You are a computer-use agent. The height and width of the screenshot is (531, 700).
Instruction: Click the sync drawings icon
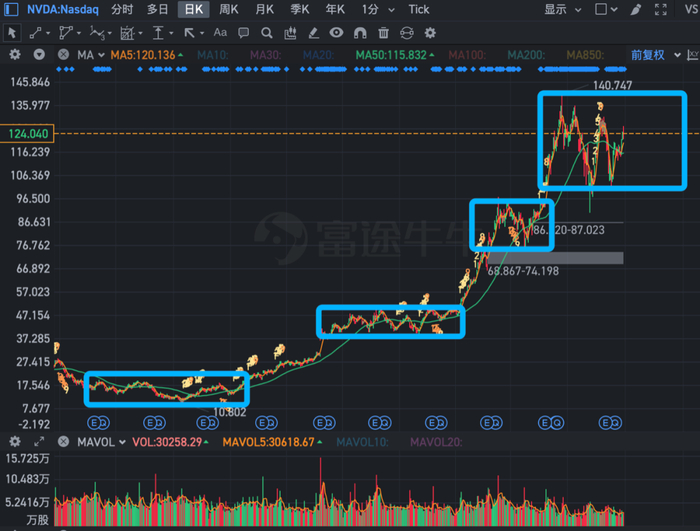pyautogui.click(x=407, y=33)
